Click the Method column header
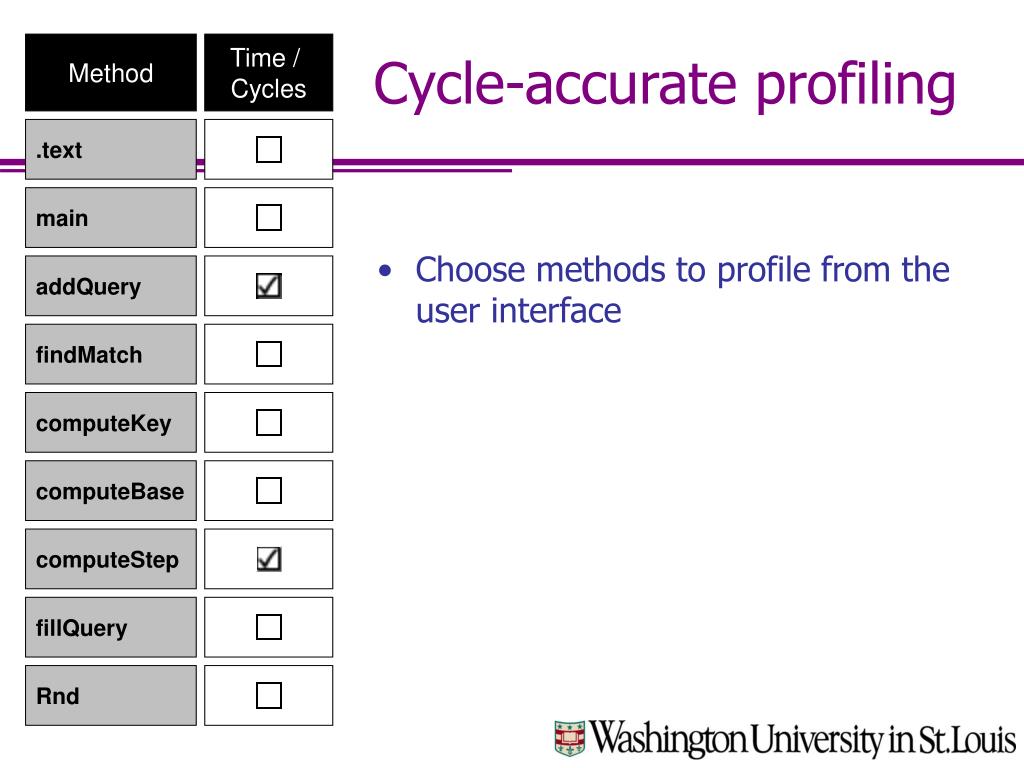The image size is (1024, 768). 111,72
